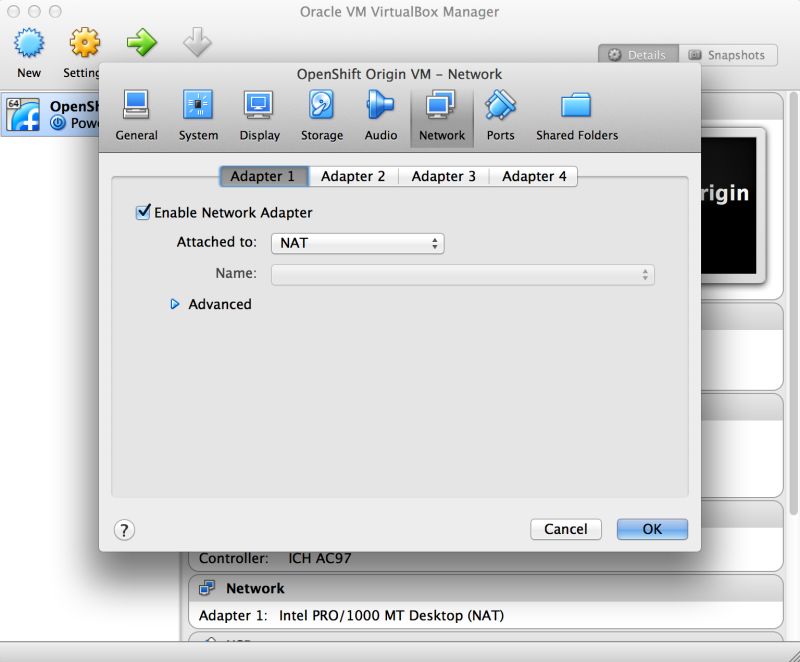Switch to Storage settings

tap(321, 110)
